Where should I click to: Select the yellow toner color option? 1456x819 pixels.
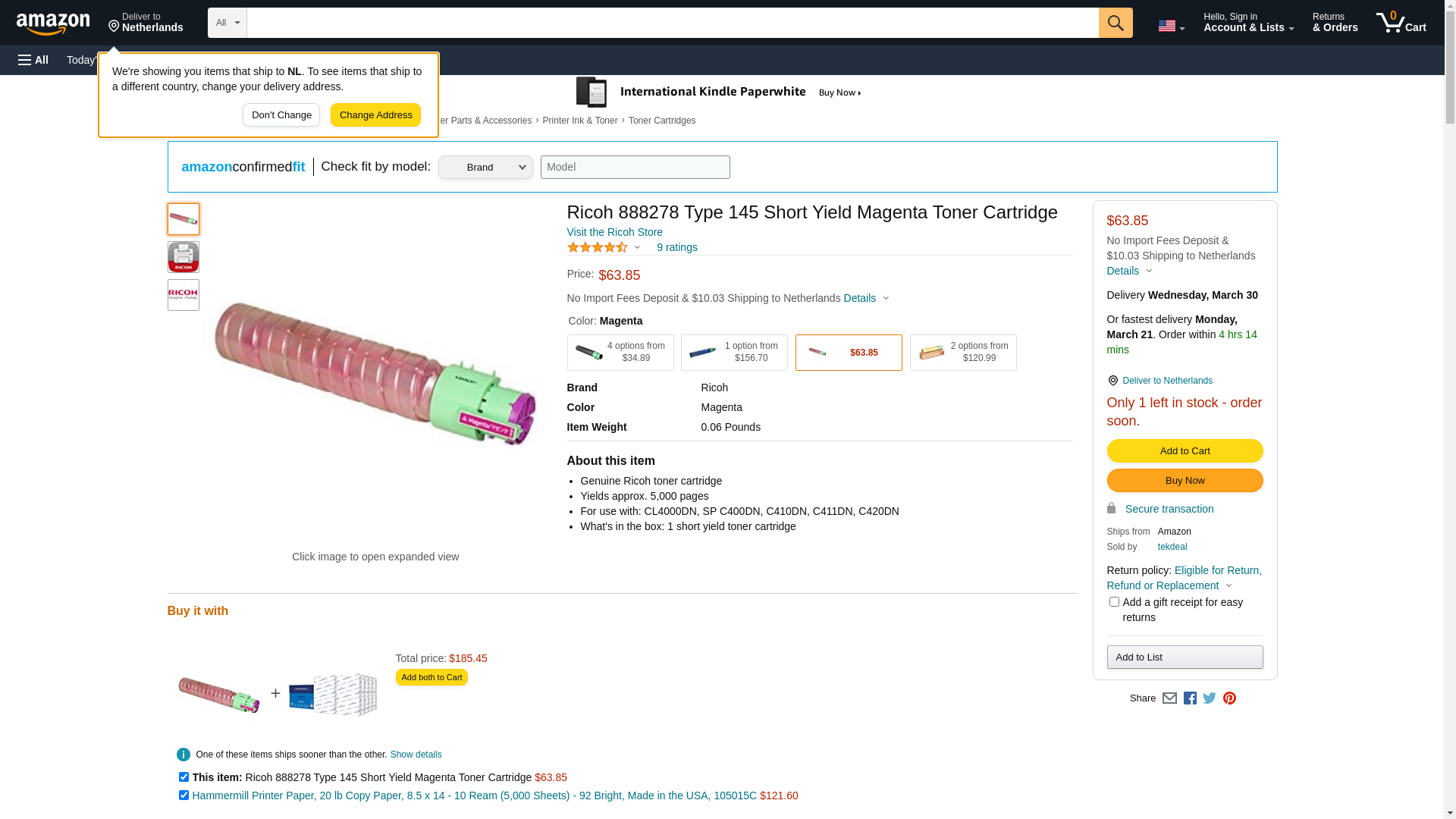click(x=962, y=353)
